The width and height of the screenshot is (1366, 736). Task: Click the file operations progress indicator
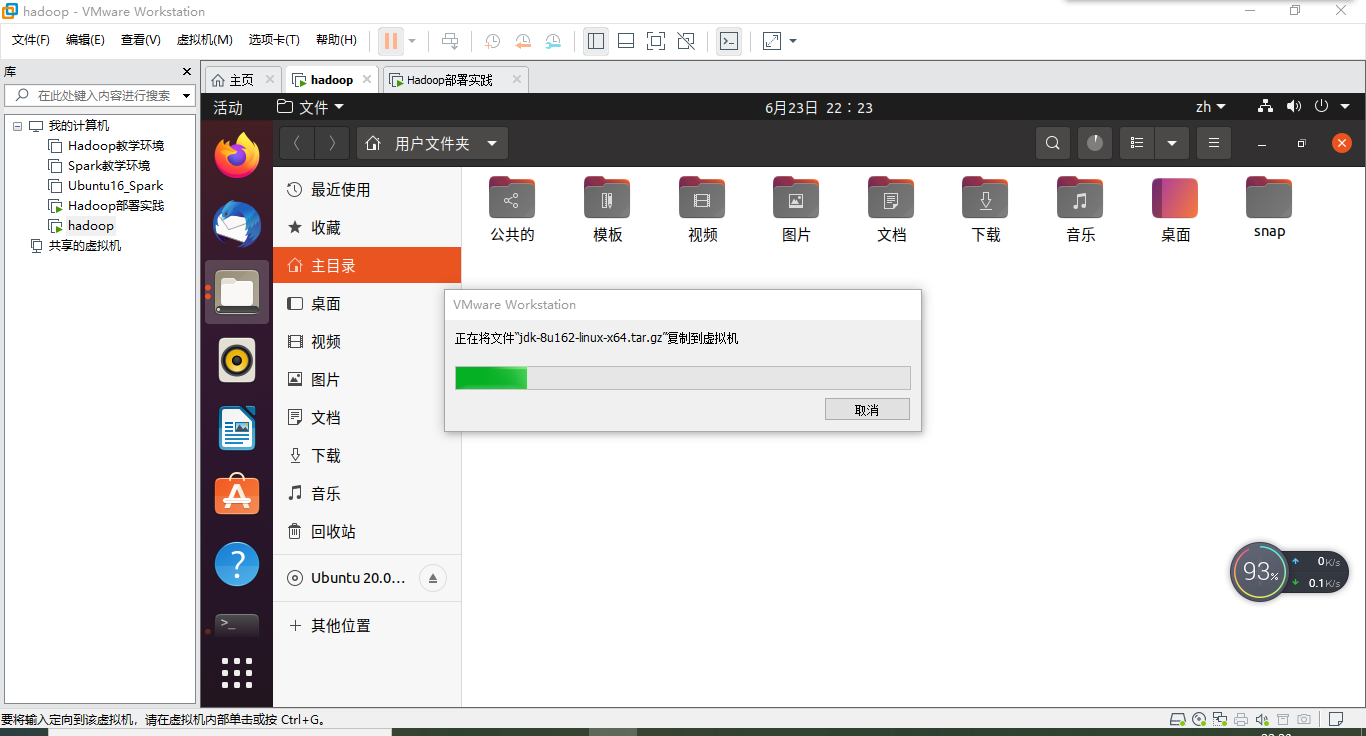pos(1095,143)
